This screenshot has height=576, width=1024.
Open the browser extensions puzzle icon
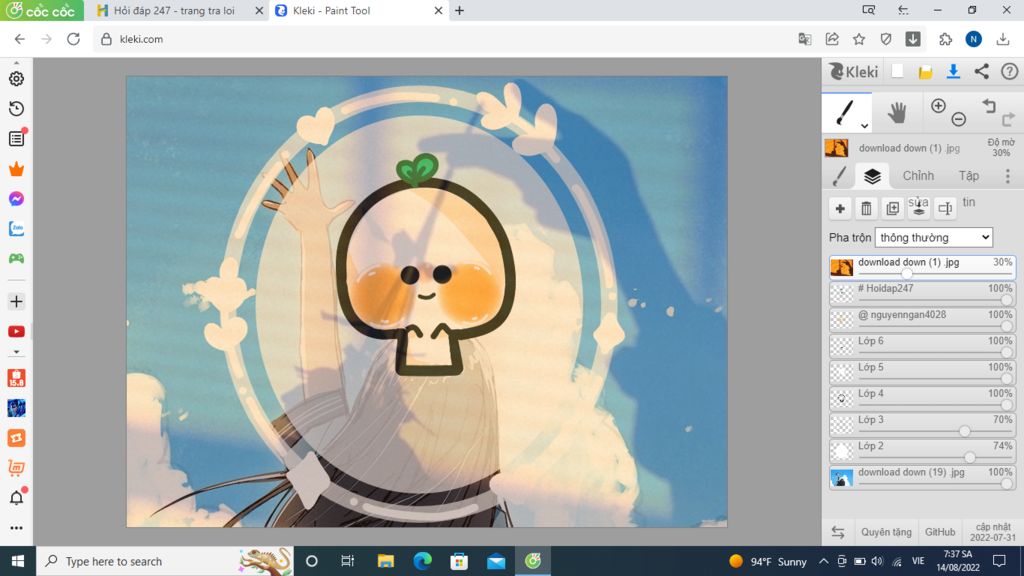click(x=945, y=39)
